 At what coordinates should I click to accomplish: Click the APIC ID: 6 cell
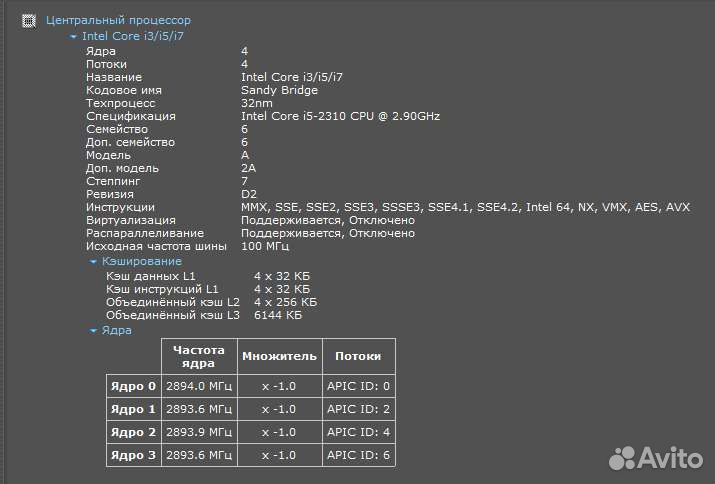coord(358,455)
